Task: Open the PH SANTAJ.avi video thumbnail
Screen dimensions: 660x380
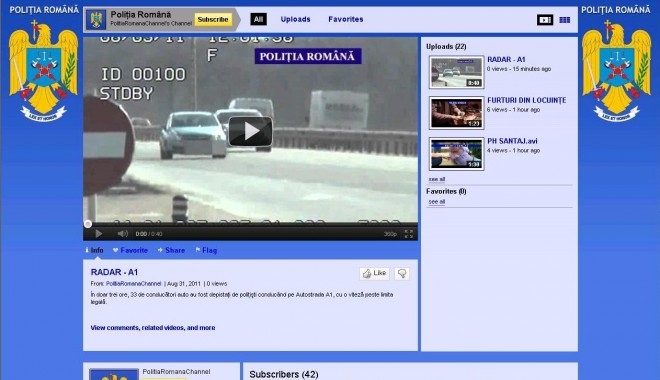Action: pos(457,154)
